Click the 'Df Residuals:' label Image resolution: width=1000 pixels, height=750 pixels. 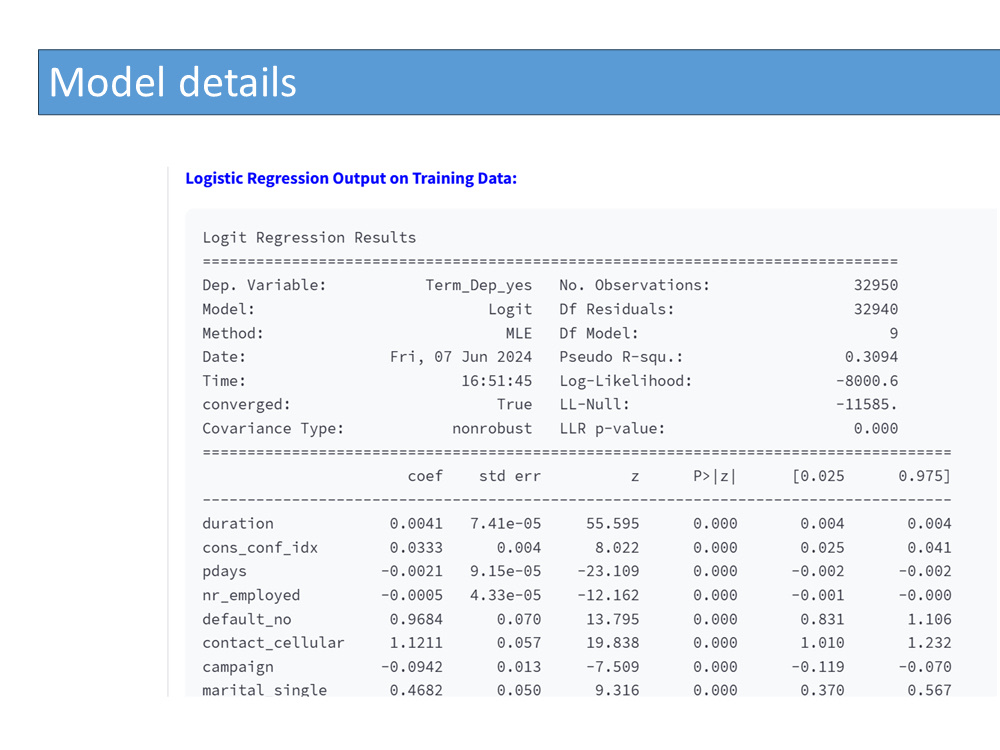pos(617,309)
